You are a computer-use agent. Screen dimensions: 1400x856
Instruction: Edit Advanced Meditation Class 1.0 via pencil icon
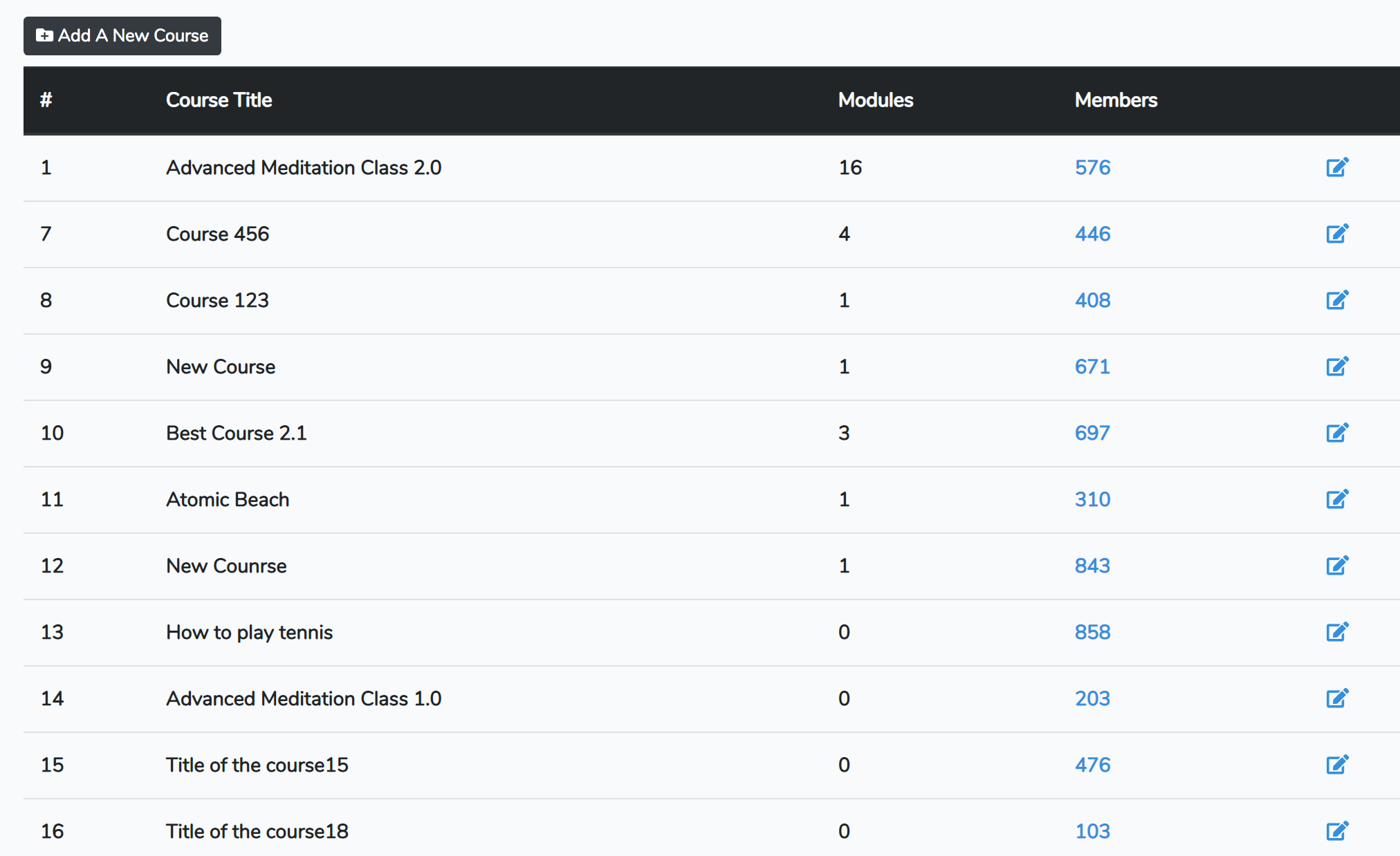[1337, 698]
